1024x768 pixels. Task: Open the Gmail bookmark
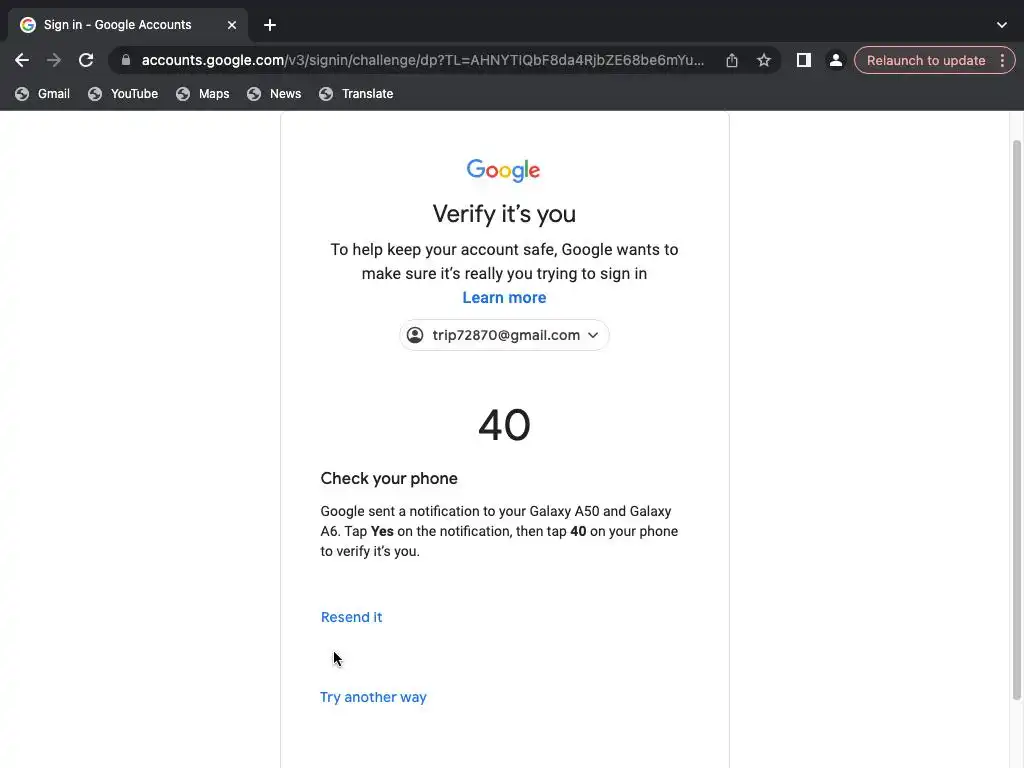tap(43, 94)
